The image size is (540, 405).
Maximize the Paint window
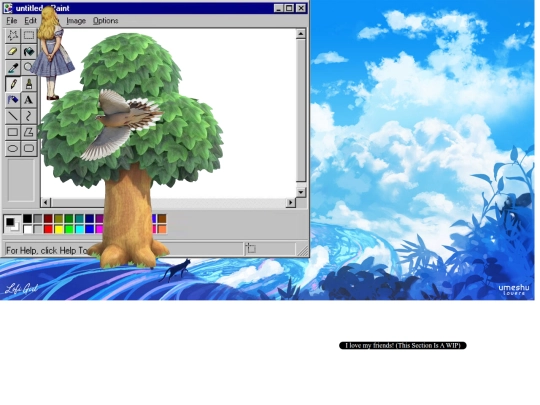coord(289,8)
